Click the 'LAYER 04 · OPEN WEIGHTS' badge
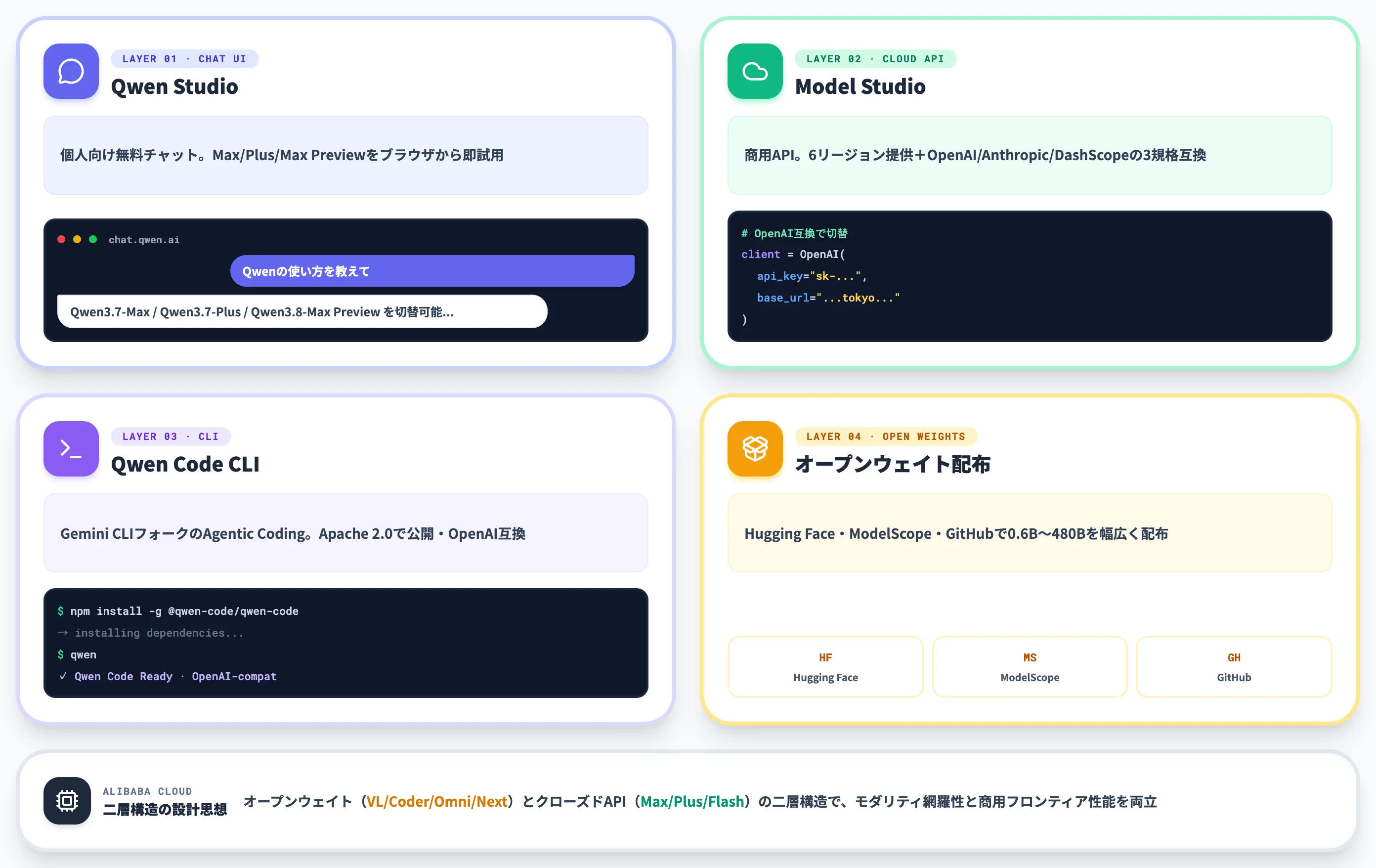The image size is (1376, 868). coord(886,436)
